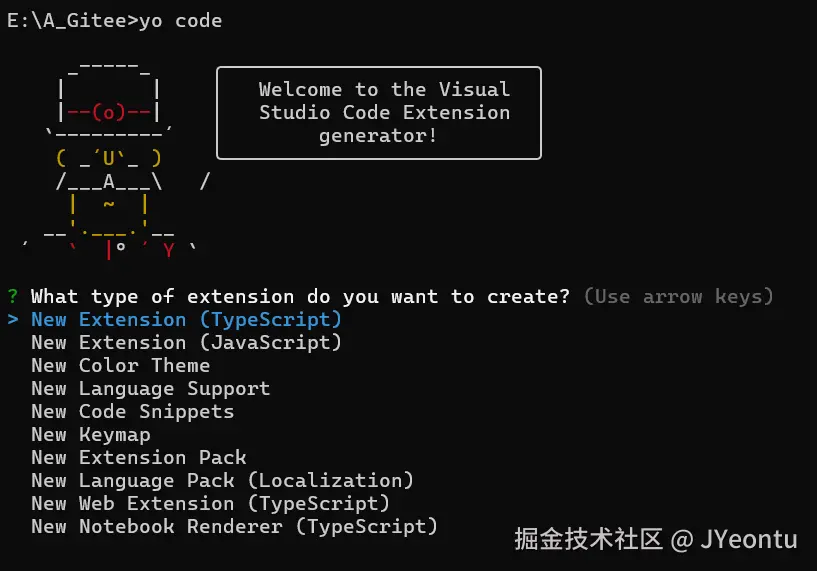Choose New Code Snippets entry
The height and width of the screenshot is (571, 817).
click(x=132, y=412)
